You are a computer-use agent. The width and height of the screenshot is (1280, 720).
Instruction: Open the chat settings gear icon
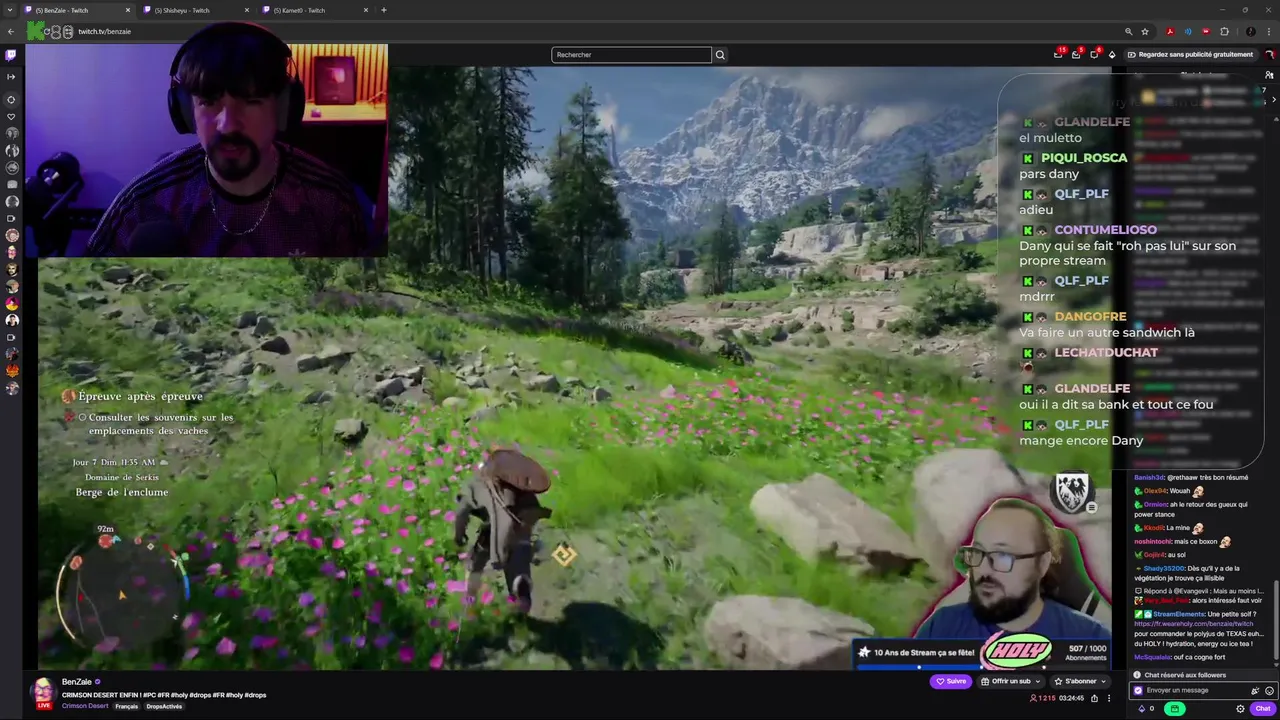click(x=1240, y=709)
